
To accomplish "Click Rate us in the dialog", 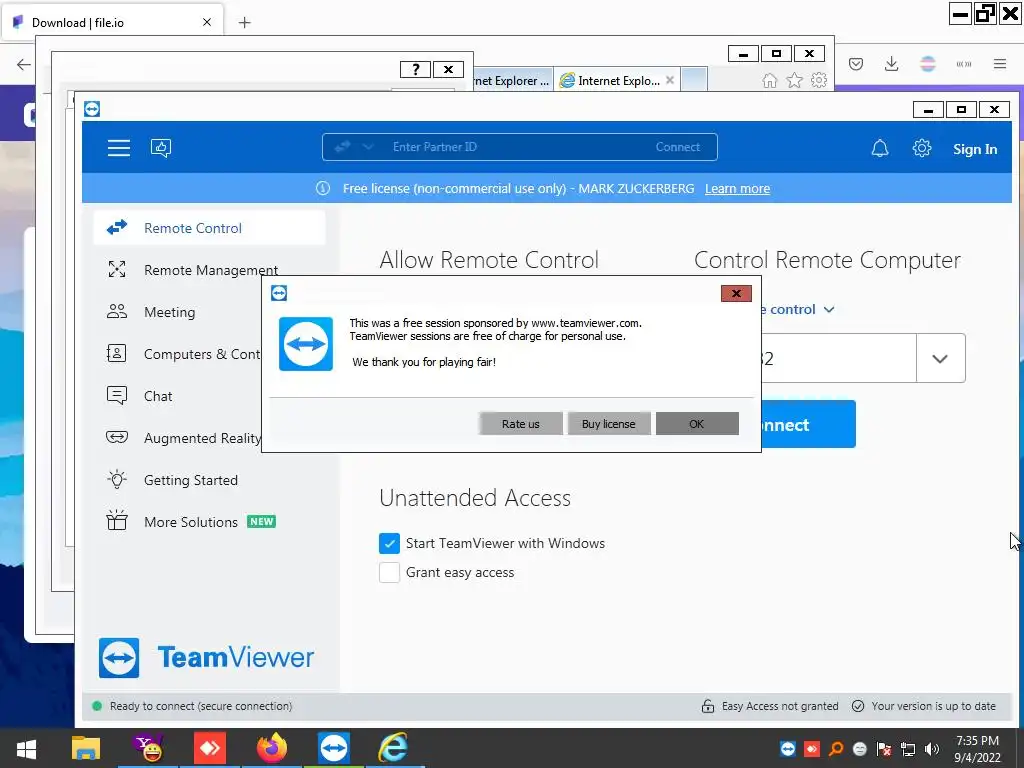I will tap(520, 424).
